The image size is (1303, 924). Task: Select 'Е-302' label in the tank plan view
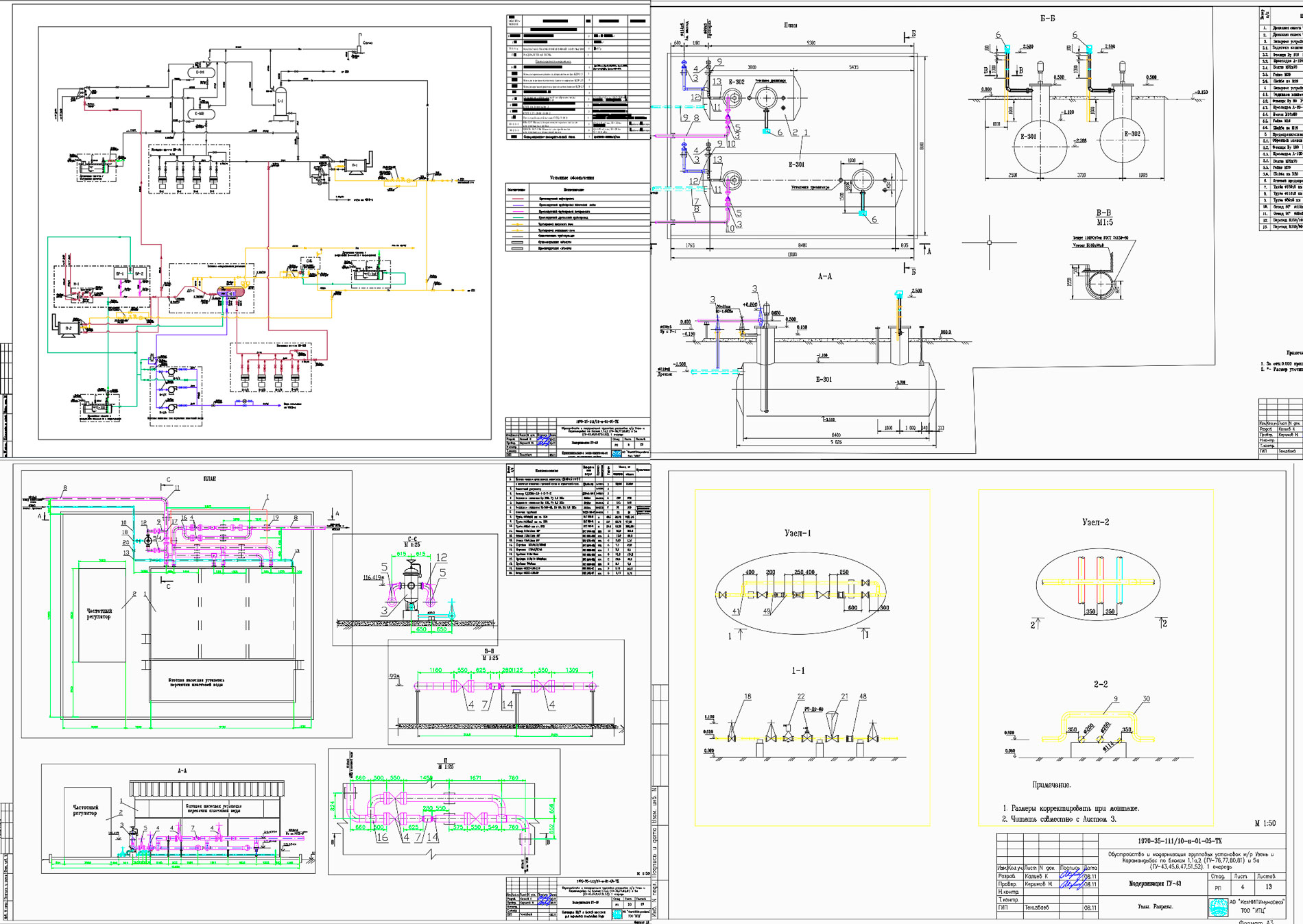[737, 82]
